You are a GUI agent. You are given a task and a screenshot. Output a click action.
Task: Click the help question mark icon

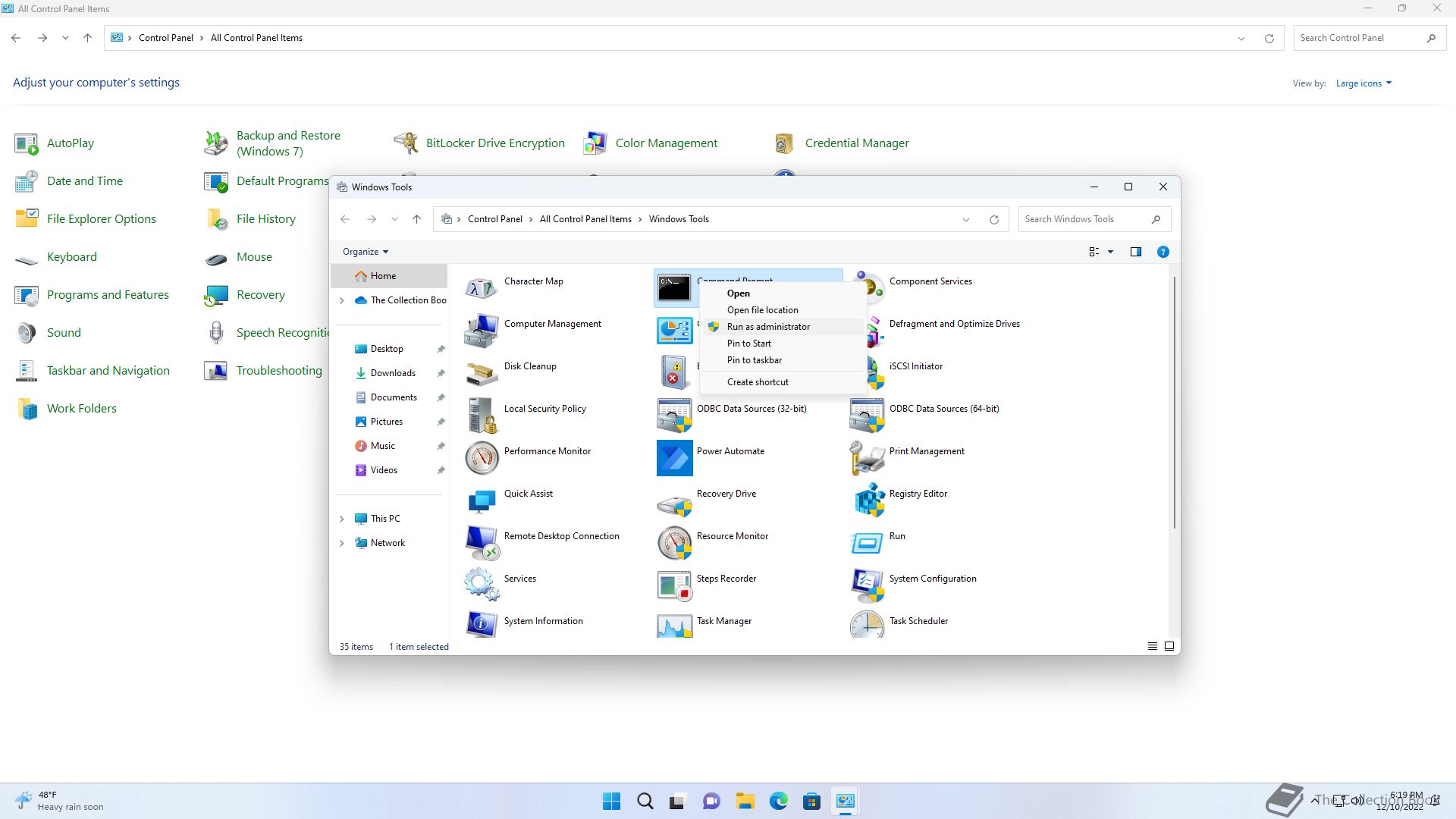(x=1163, y=252)
